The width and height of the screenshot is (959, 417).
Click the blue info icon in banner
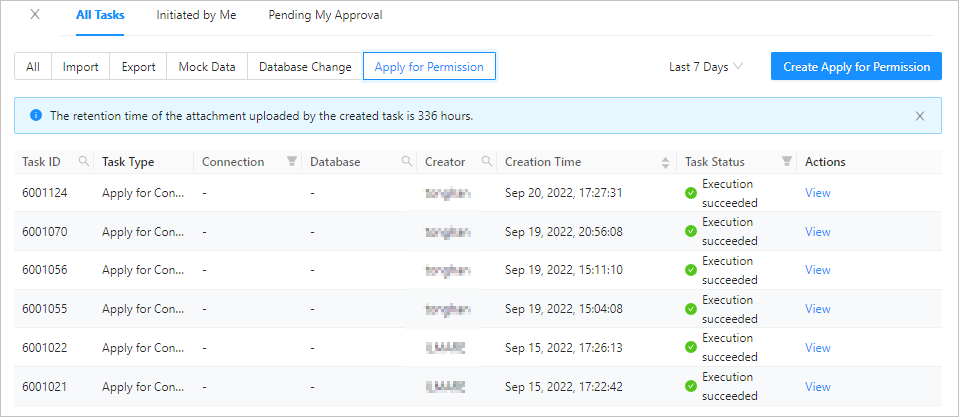36,116
